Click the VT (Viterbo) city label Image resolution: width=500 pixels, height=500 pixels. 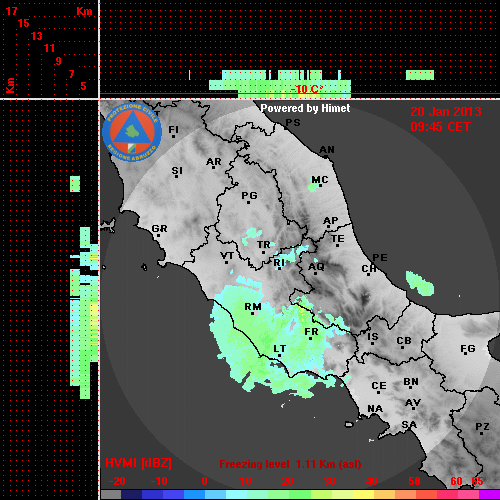[227, 256]
